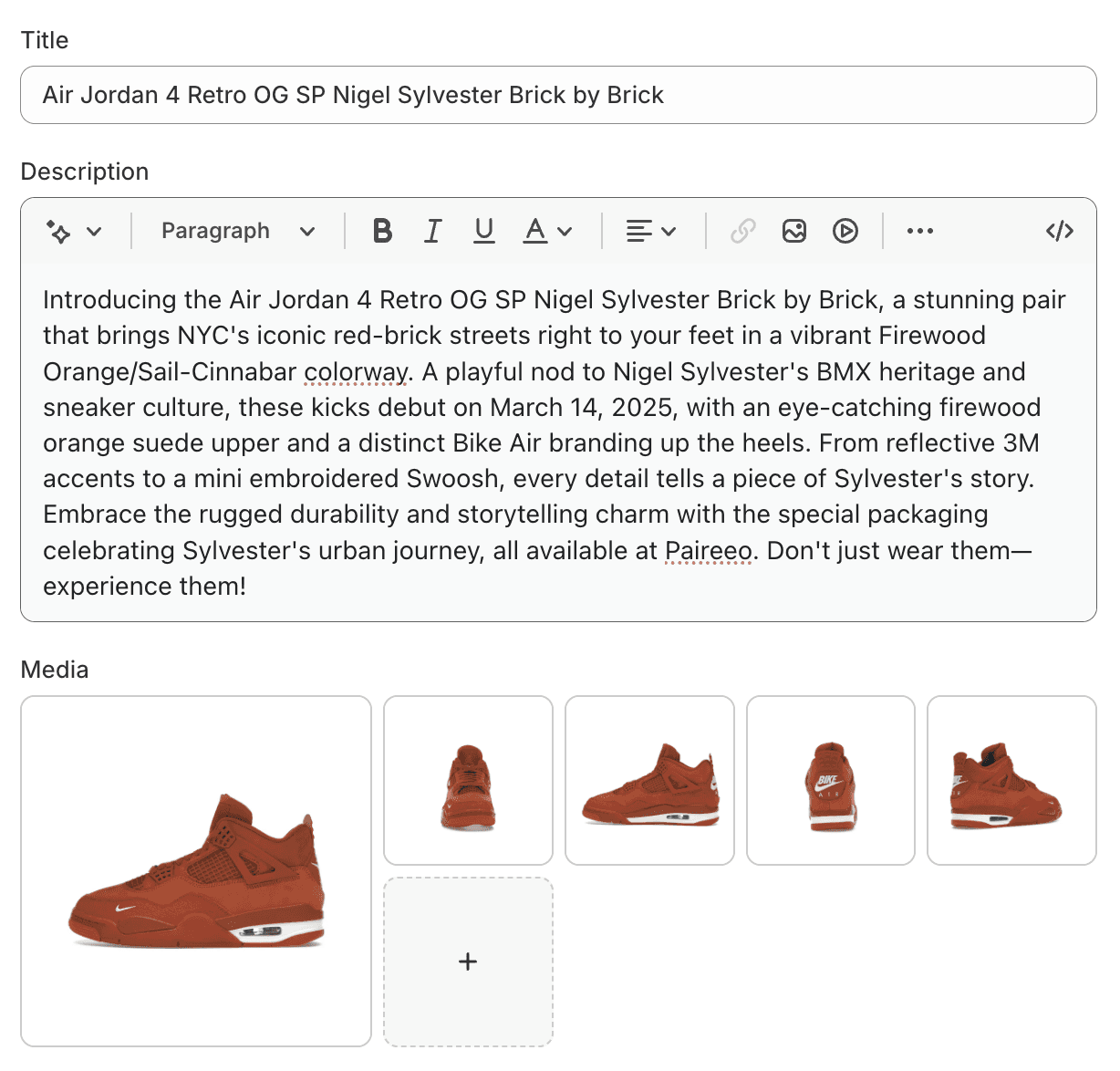Click the Title input field

click(558, 95)
